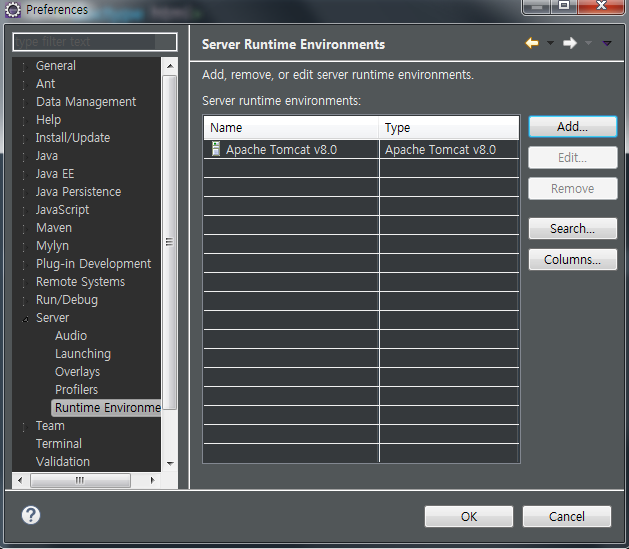Screen dimensions: 629x549
Task: Click the yellow Back navigation arrow
Action: [x=532, y=43]
